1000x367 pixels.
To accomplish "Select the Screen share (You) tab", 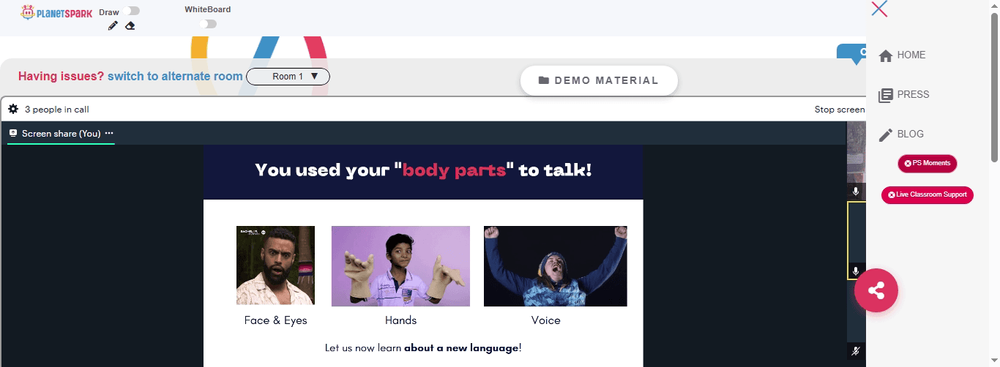I will point(55,133).
